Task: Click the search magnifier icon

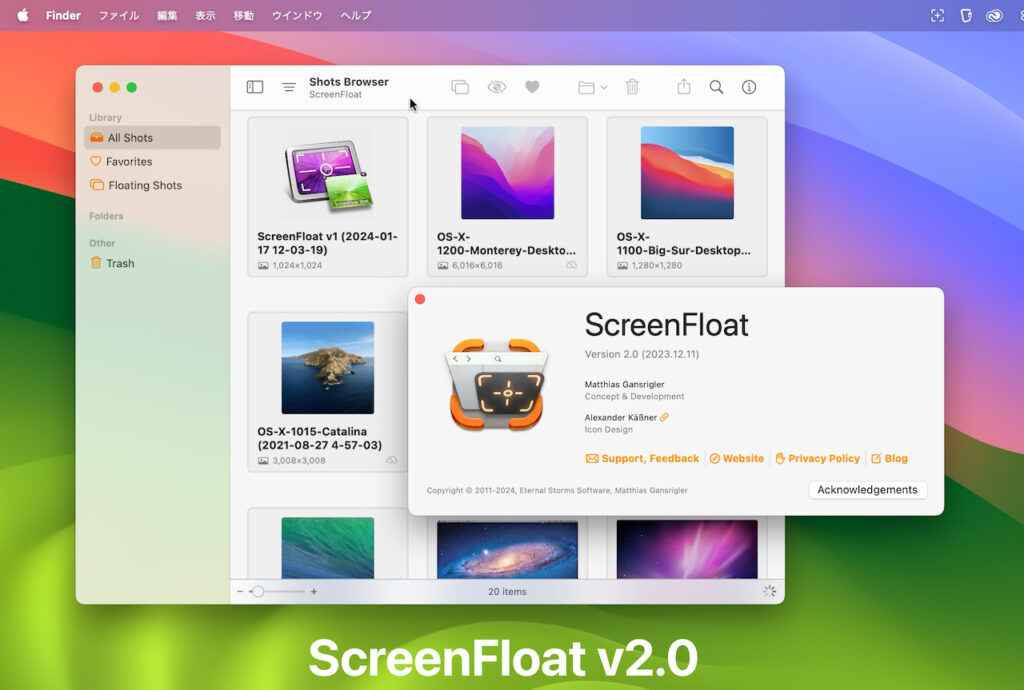Action: pyautogui.click(x=716, y=87)
